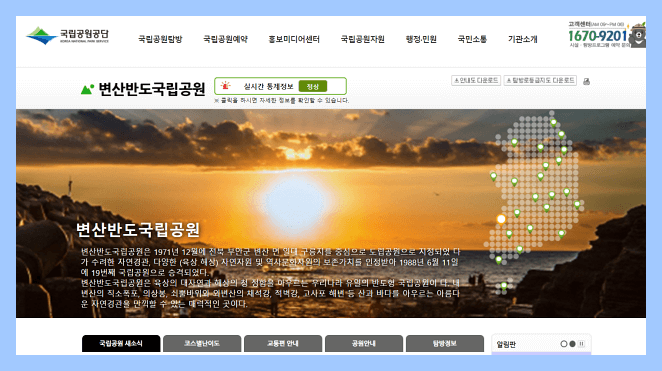This screenshot has width=662, height=371.
Task: Open the 행정·민원 menu
Action: (x=421, y=39)
